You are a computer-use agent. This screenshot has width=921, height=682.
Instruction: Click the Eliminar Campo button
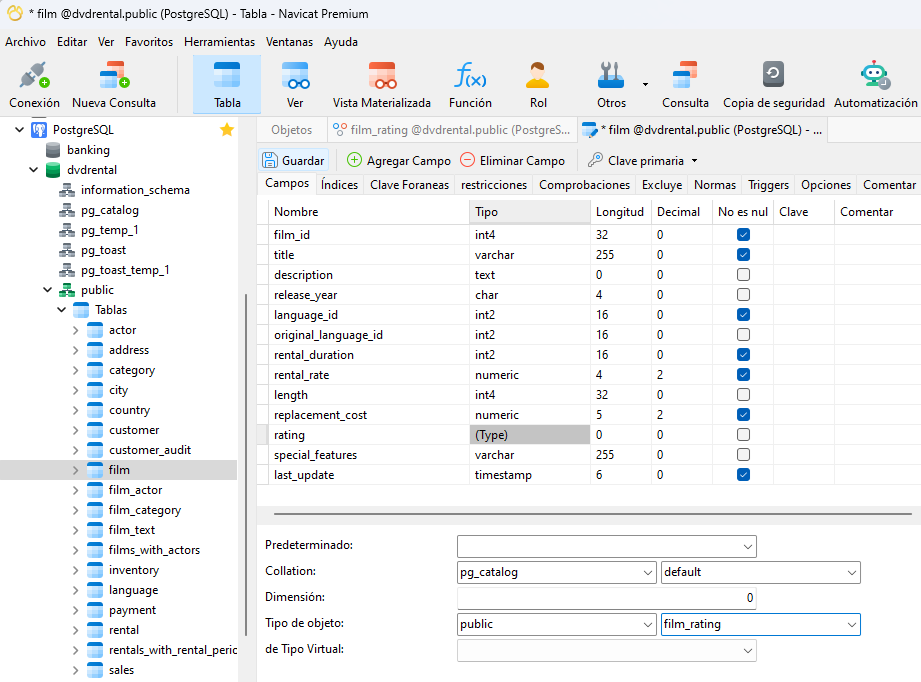[512, 160]
